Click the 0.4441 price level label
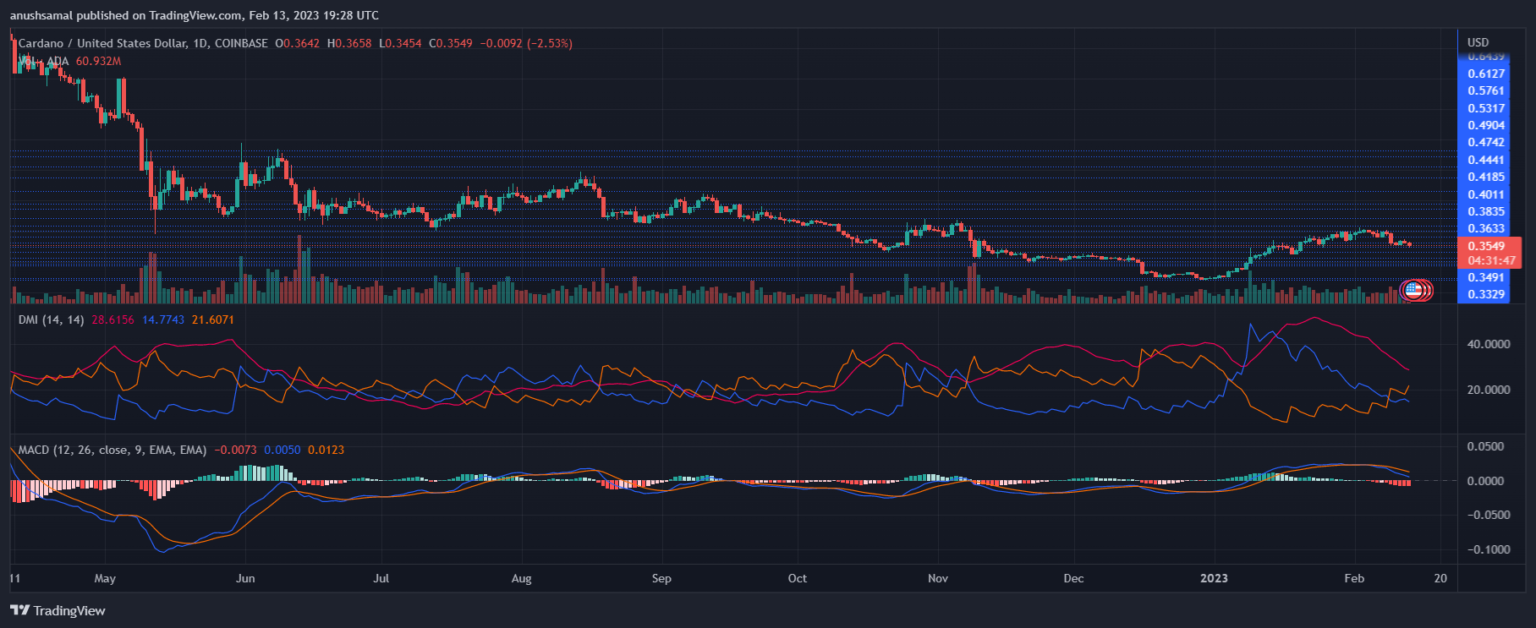The width and height of the screenshot is (1536, 628). pyautogui.click(x=1486, y=160)
